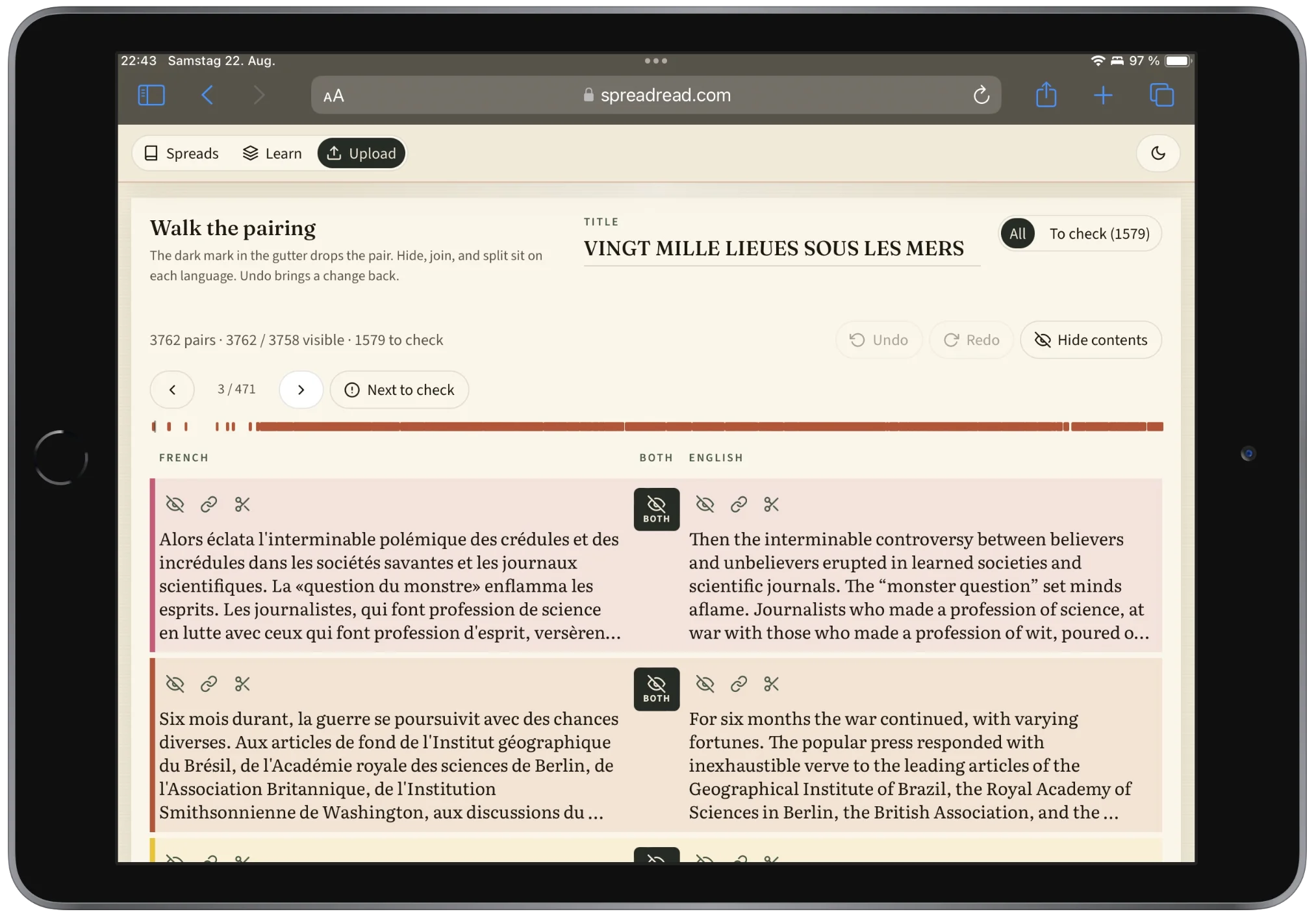The height and width of the screenshot is (916, 1316).
Task: Hide the French text of first pair
Action: click(x=175, y=504)
